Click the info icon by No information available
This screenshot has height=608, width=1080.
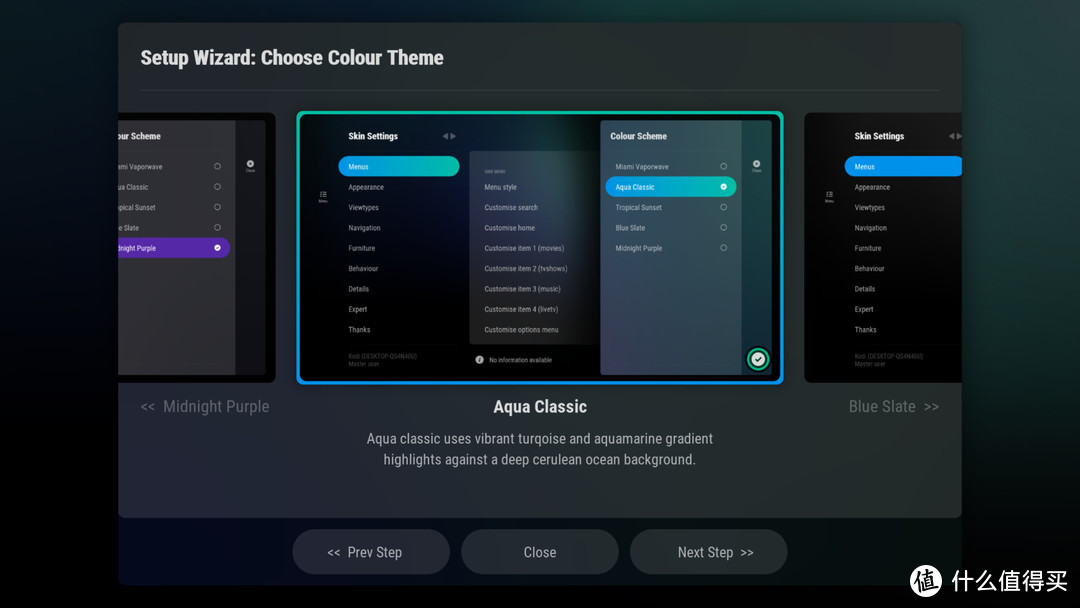pyautogui.click(x=479, y=359)
